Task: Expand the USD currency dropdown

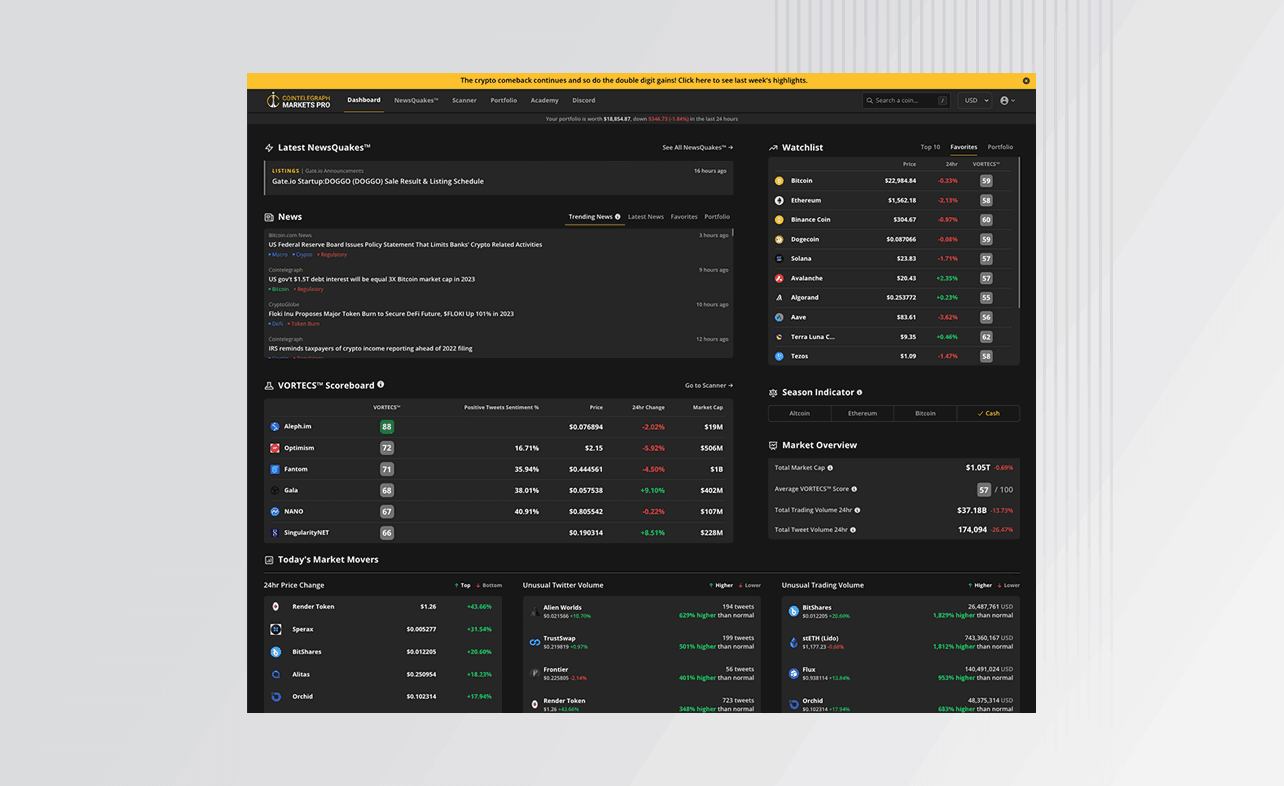Action: pos(976,100)
